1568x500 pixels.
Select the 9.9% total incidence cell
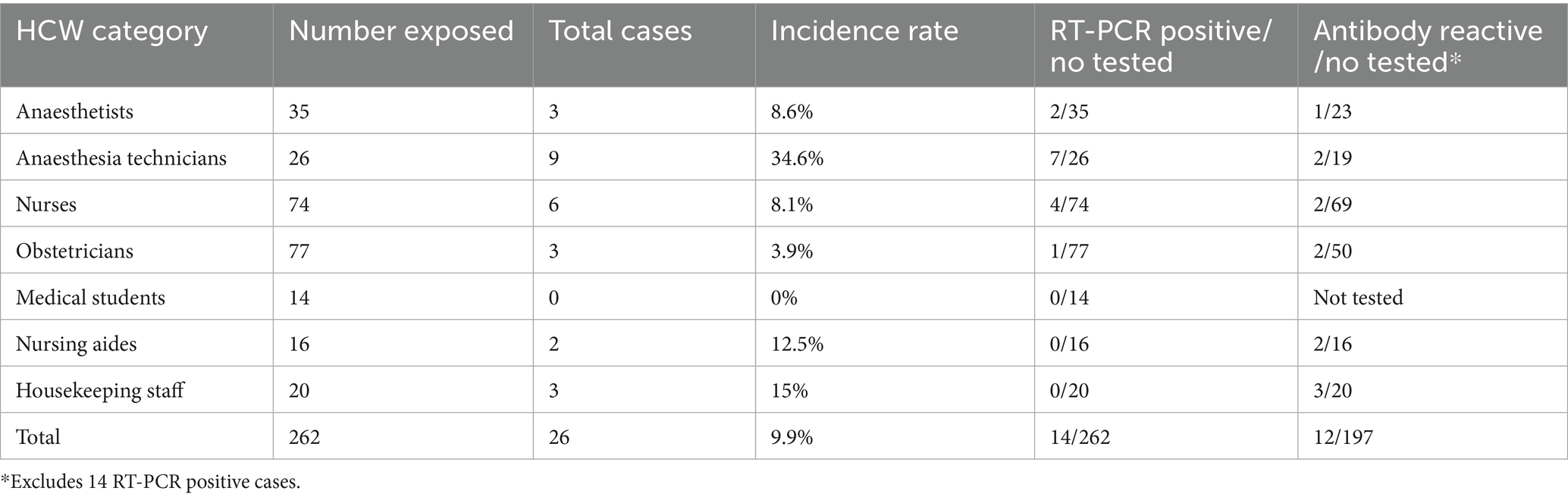click(x=792, y=437)
